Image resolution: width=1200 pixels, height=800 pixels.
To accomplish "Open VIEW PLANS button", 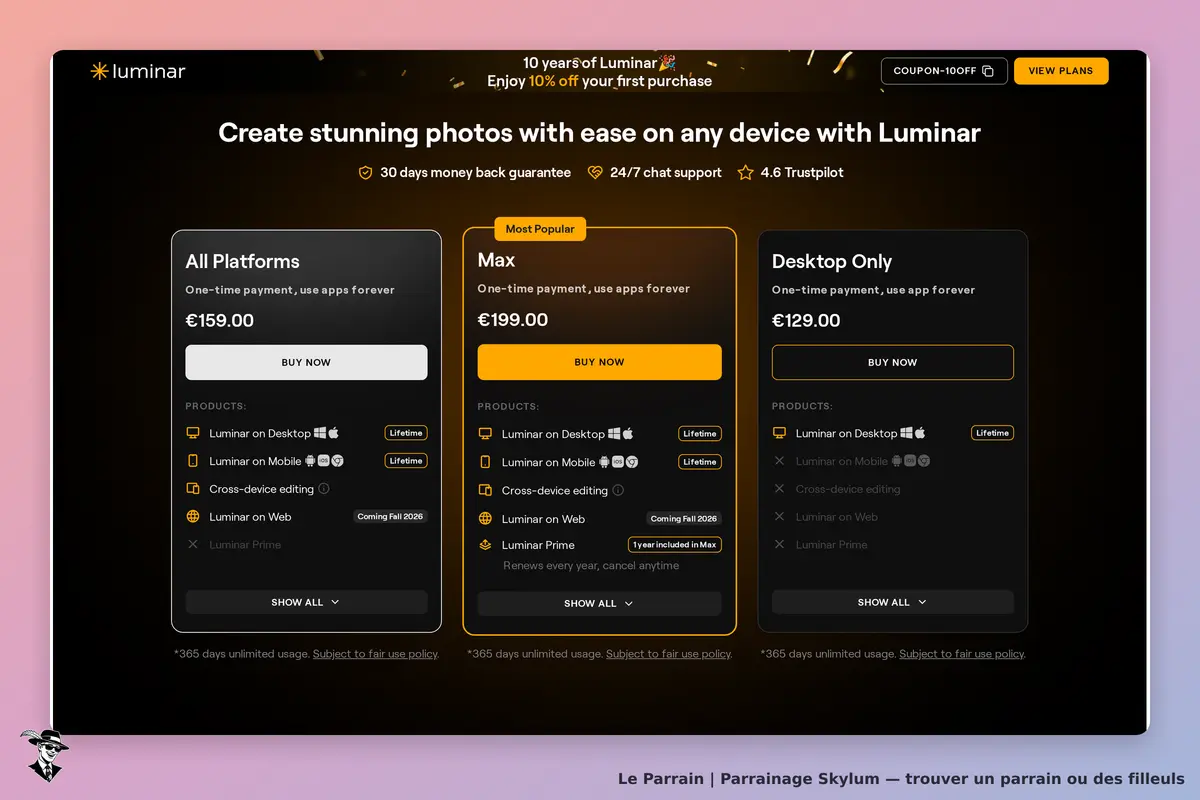I will pyautogui.click(x=1061, y=71).
